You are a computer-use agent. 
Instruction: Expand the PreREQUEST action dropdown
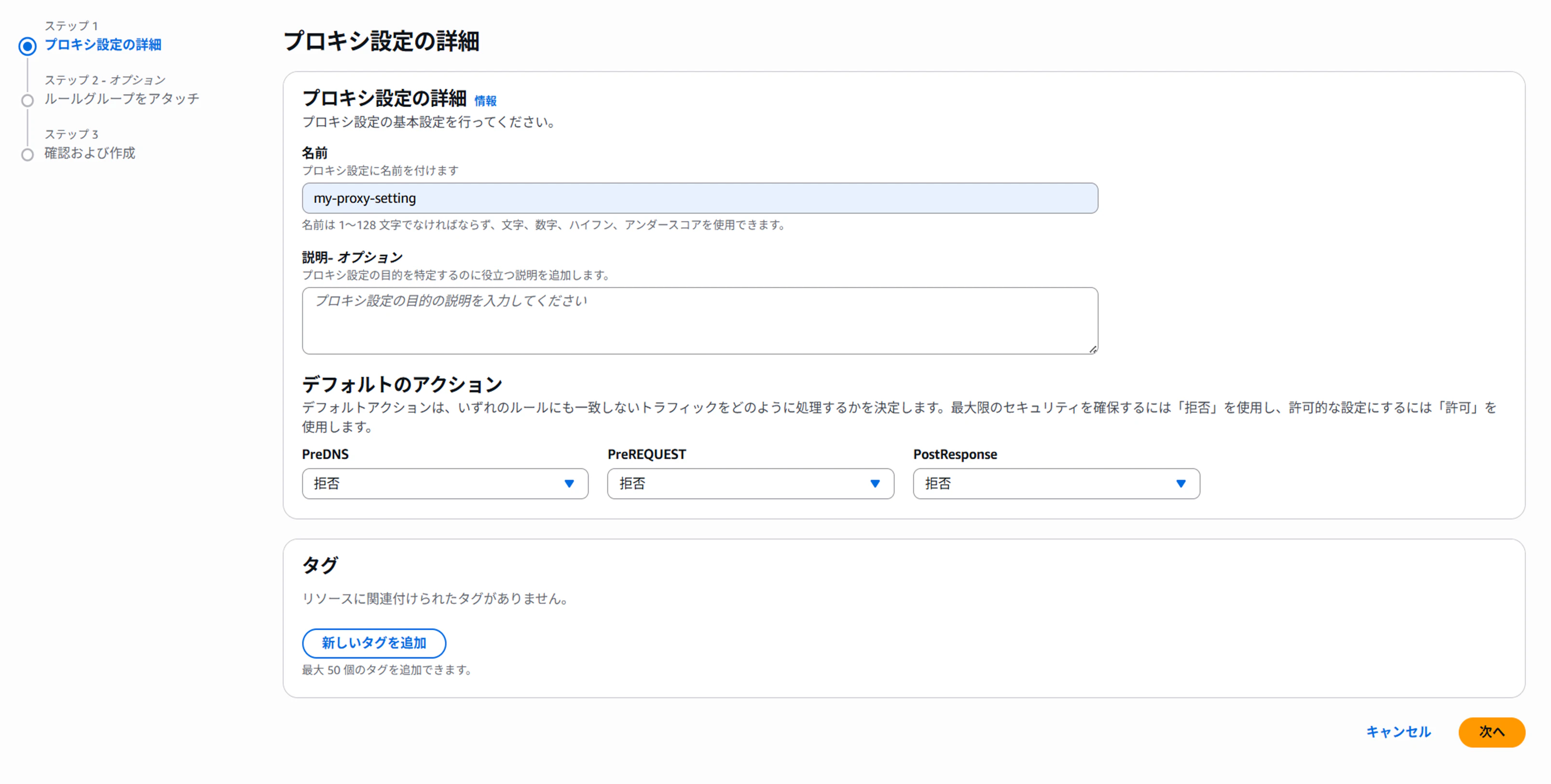pos(750,483)
